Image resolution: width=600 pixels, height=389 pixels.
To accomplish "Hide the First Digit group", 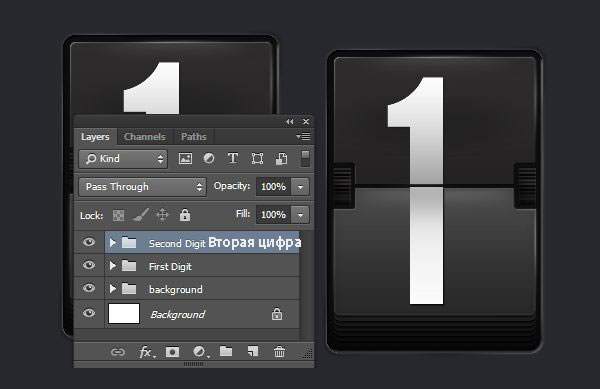I will 89,265.
